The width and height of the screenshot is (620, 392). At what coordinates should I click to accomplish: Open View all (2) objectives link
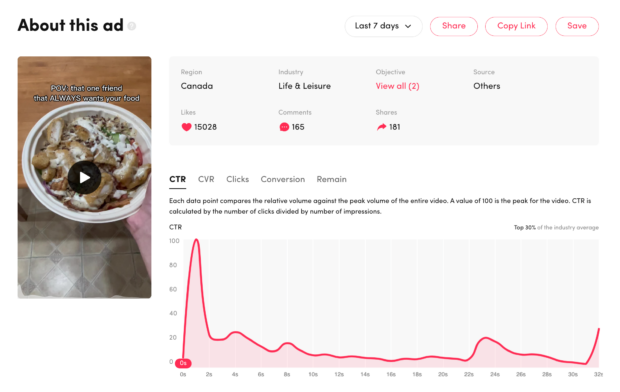point(397,86)
